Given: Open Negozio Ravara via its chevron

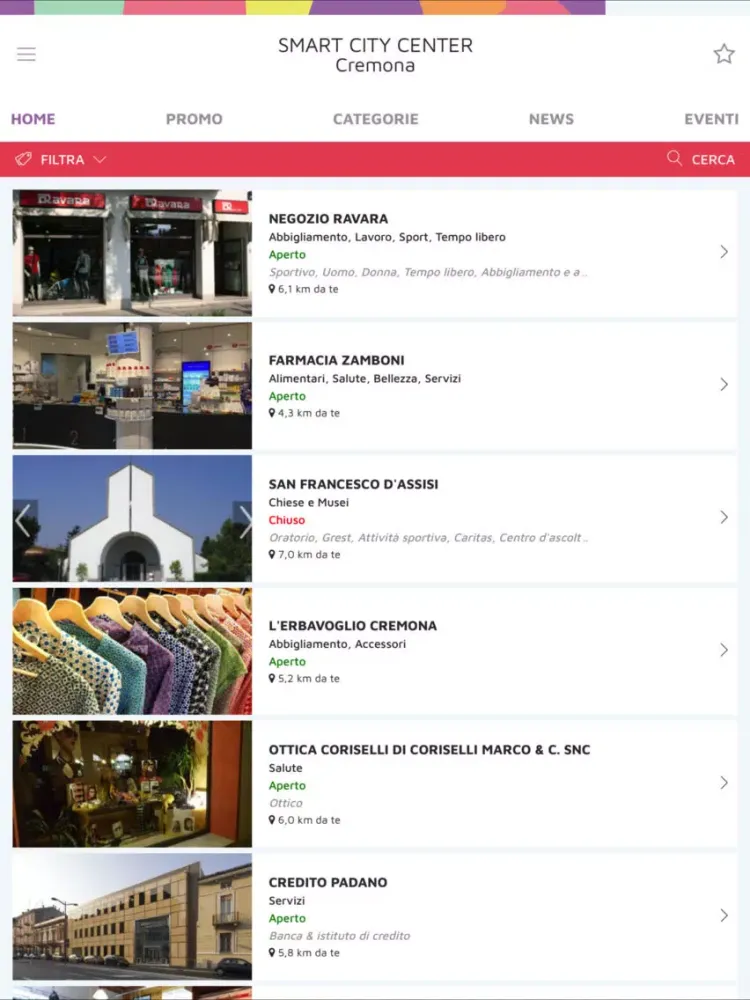Looking at the screenshot, I should (724, 252).
